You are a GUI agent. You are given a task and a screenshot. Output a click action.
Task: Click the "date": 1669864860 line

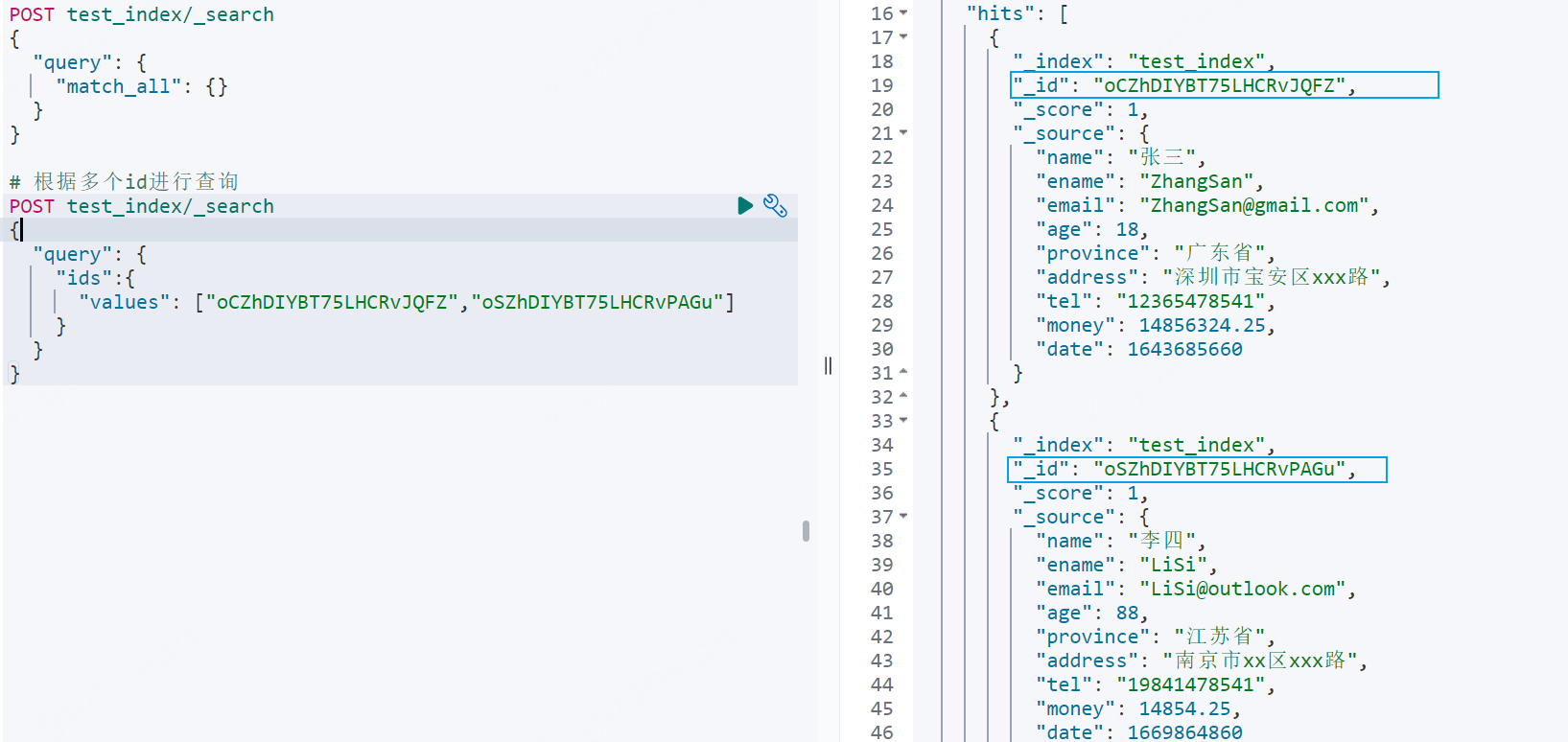pos(1139,731)
